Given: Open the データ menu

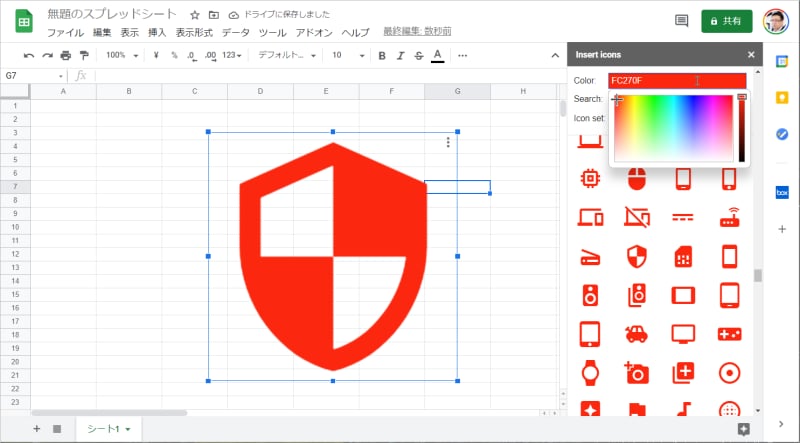Looking at the screenshot, I should pyautogui.click(x=235, y=32).
